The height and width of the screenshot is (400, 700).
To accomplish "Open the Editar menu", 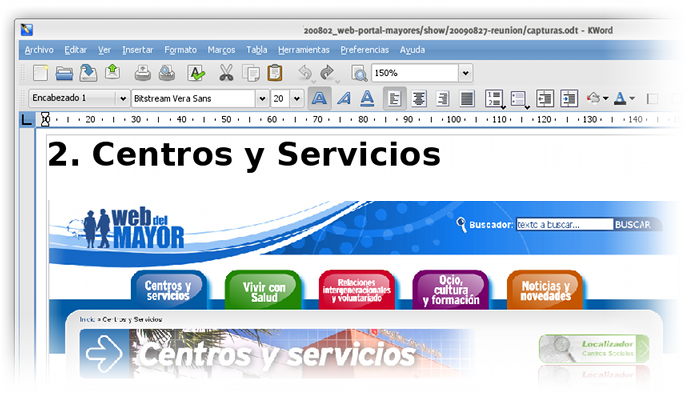I will coord(75,50).
